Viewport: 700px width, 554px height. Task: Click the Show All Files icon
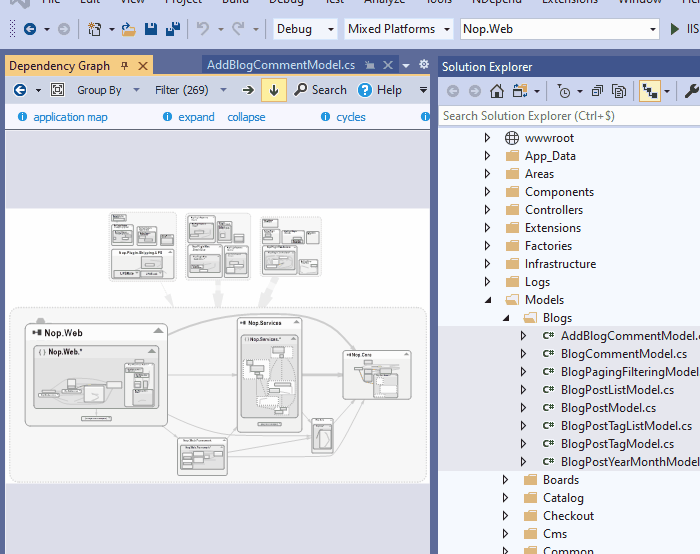619,91
